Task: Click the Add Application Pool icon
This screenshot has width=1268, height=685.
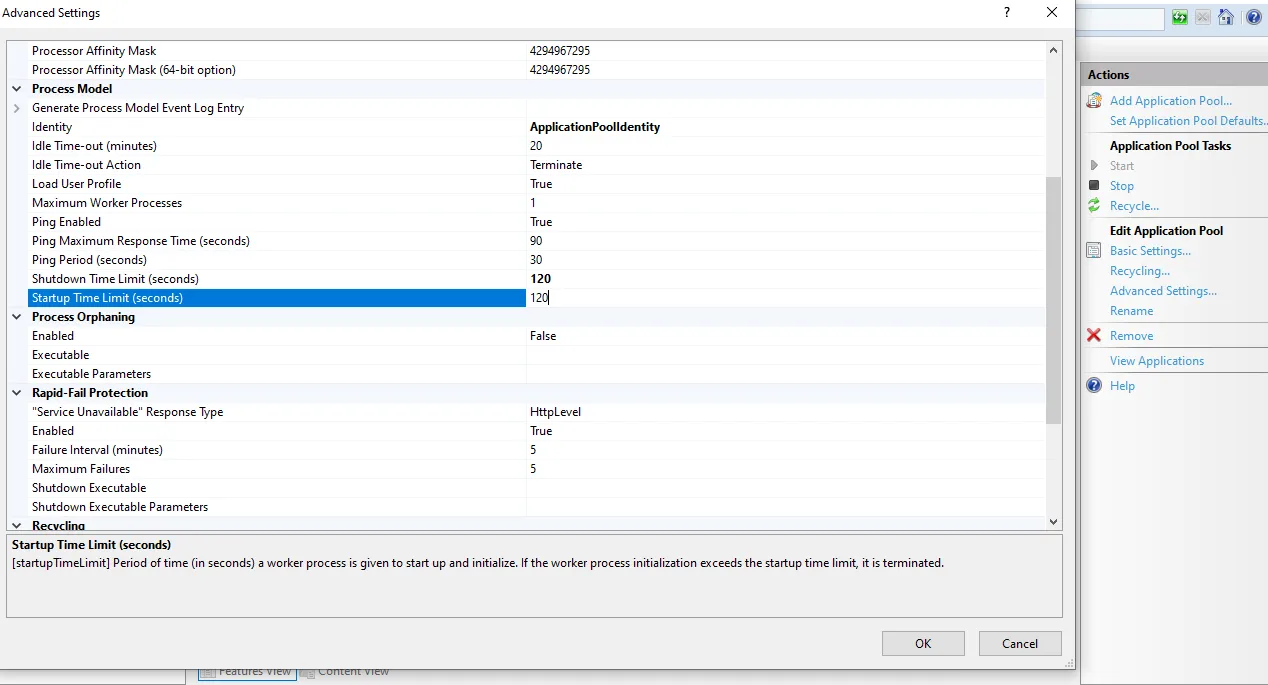Action: pos(1094,100)
